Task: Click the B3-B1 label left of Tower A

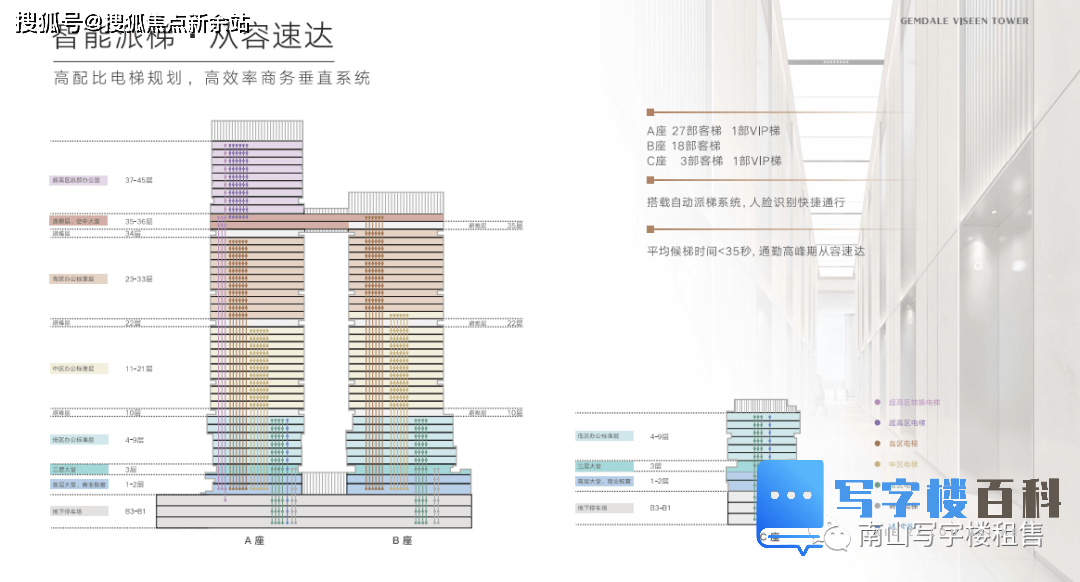Action: pos(135,511)
